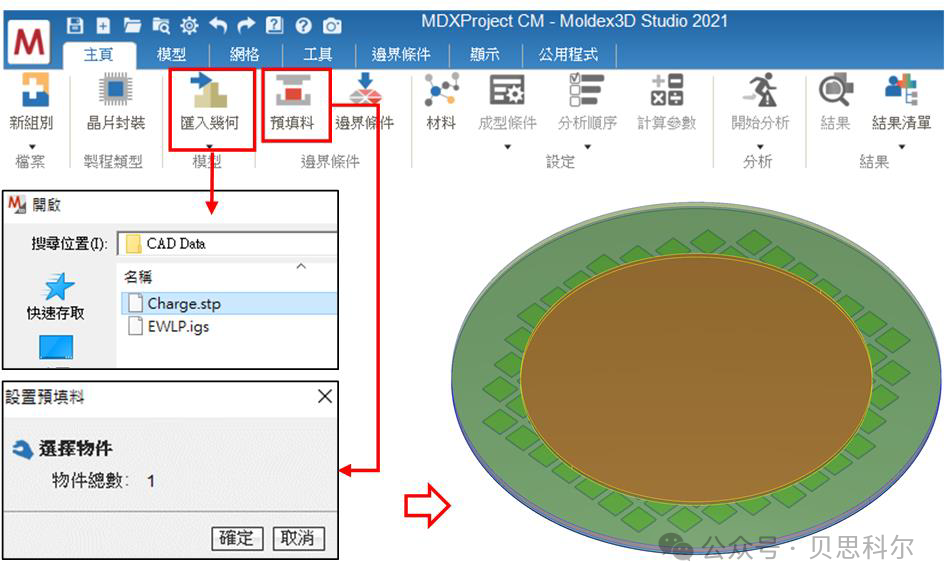The image size is (945, 586).
Task: Select file EWLP.igs in open dialog
Action: [169, 327]
